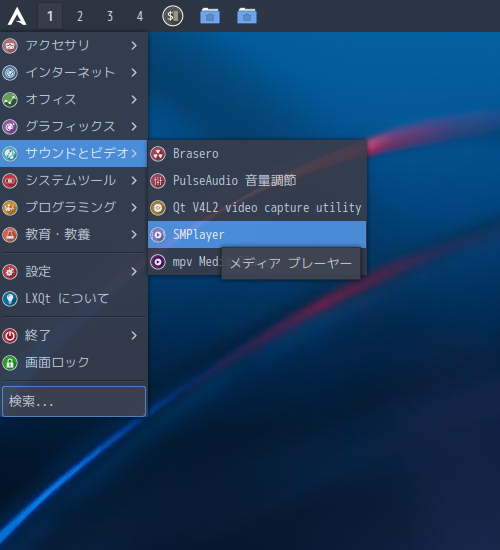
Task: Open the システムツール menu category
Action: coord(73,181)
